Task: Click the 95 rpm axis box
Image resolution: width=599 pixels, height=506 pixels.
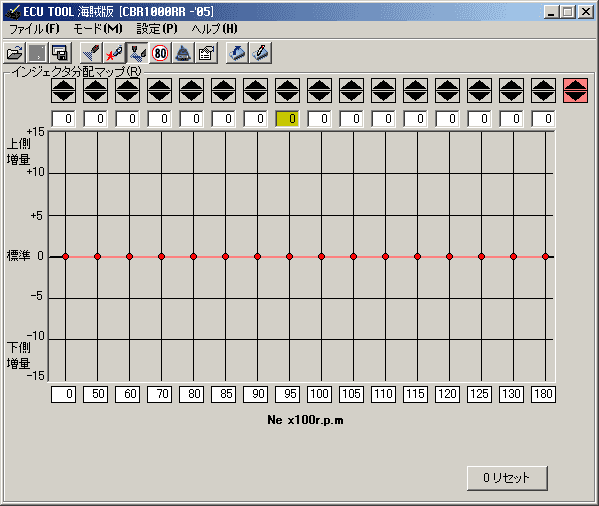Action: click(x=288, y=394)
